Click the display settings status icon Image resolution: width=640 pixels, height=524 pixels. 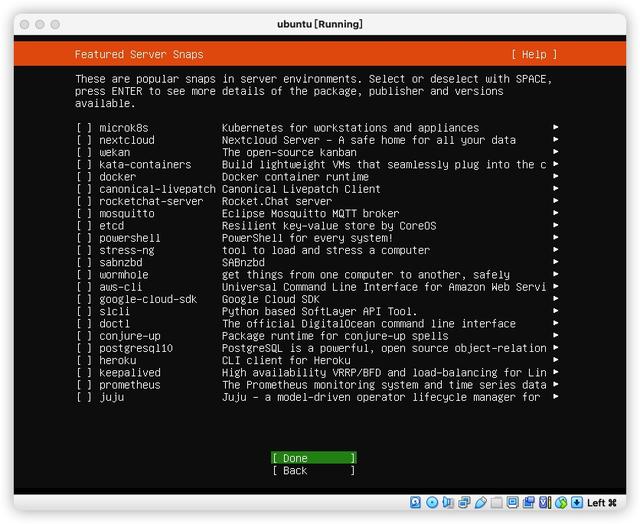(x=512, y=502)
